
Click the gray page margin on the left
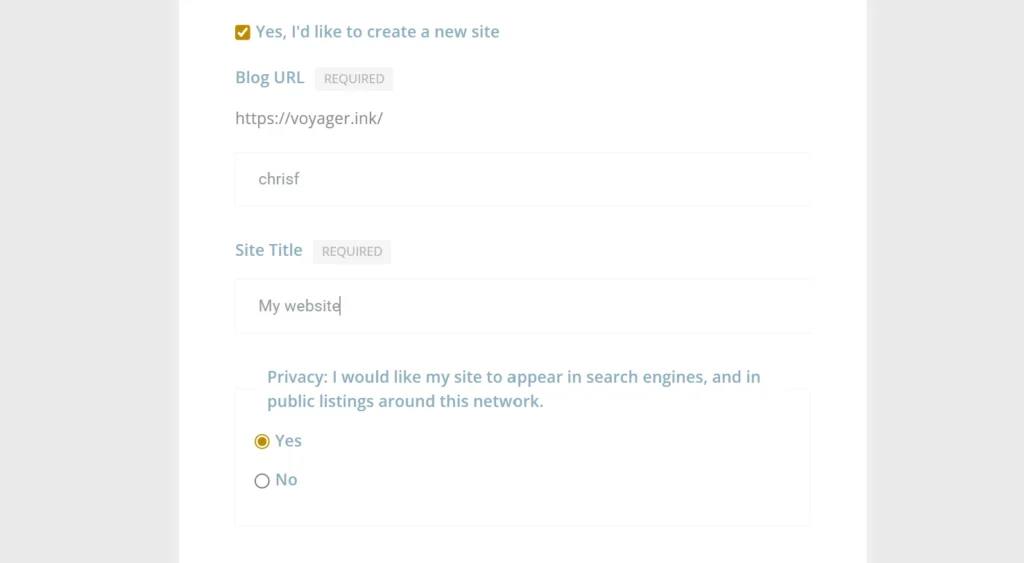[89, 280]
